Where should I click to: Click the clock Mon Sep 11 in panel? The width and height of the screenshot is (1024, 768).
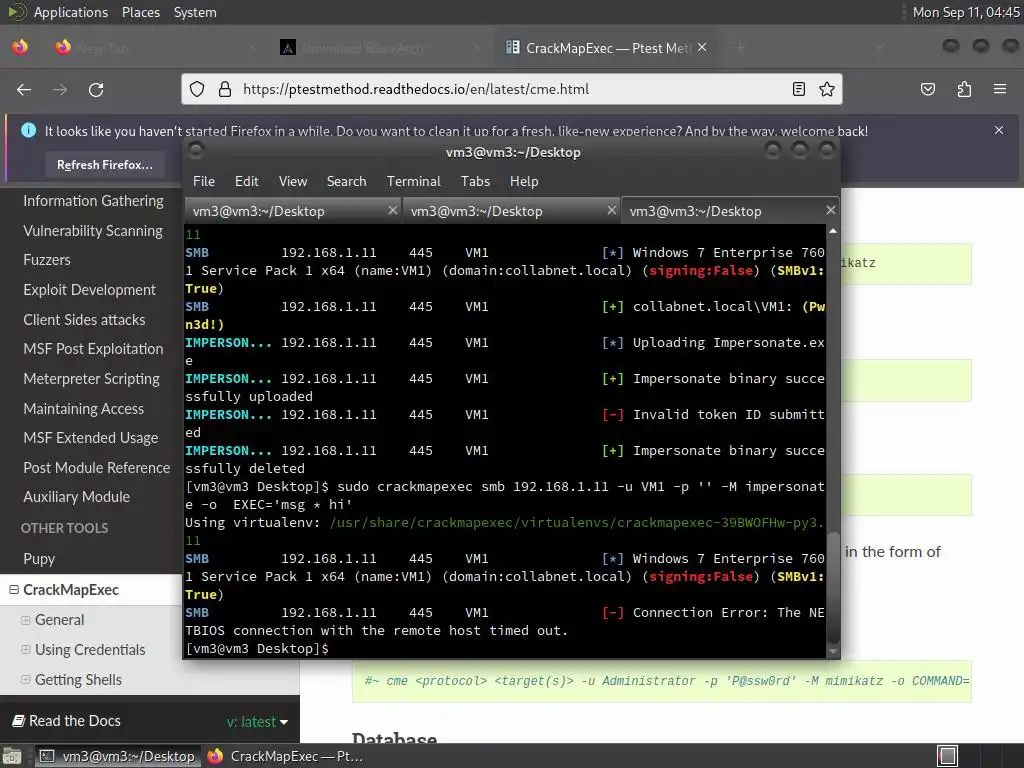(x=966, y=12)
